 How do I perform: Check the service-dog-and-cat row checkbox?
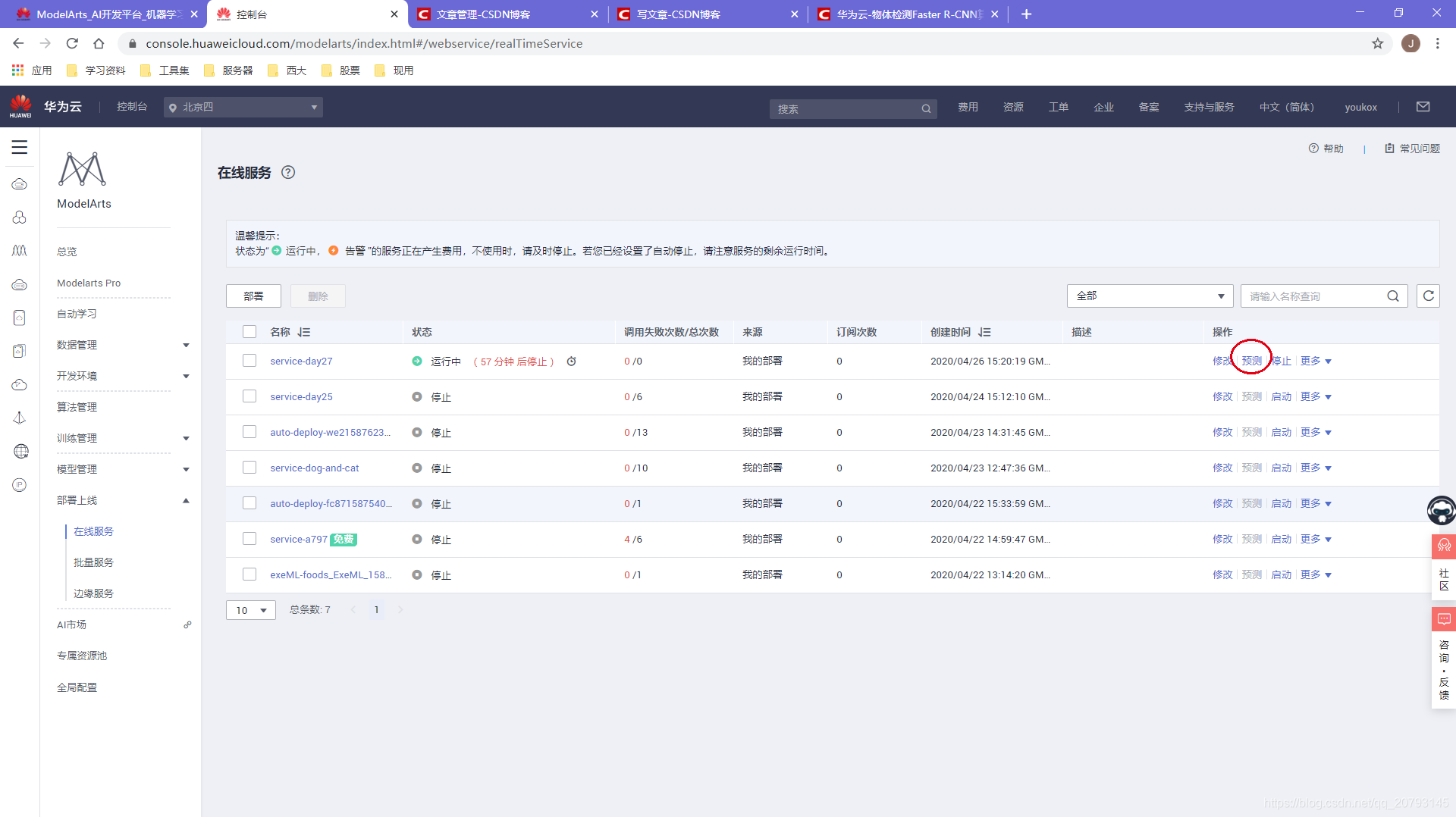pos(249,468)
